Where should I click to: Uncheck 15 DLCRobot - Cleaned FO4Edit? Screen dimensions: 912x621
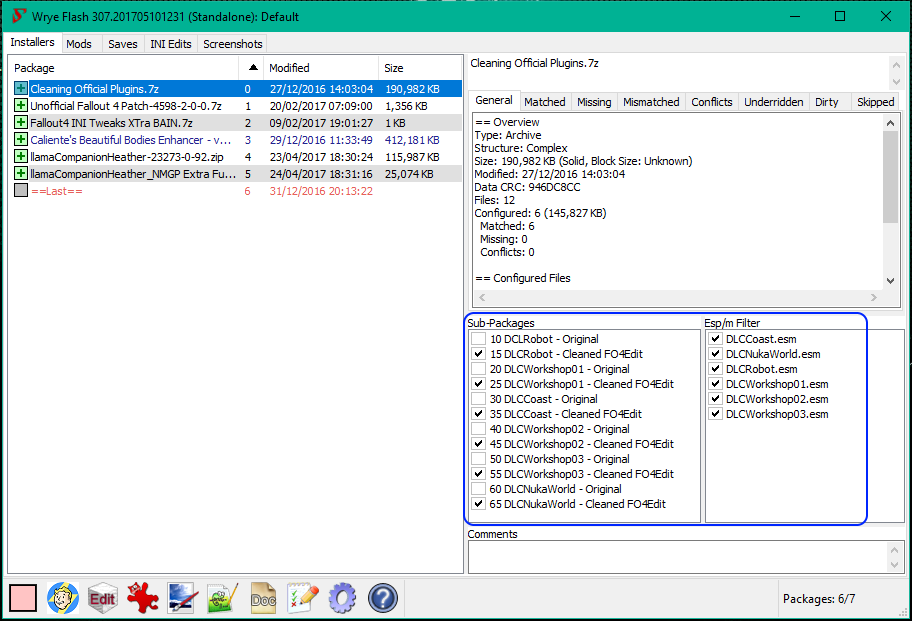click(478, 354)
